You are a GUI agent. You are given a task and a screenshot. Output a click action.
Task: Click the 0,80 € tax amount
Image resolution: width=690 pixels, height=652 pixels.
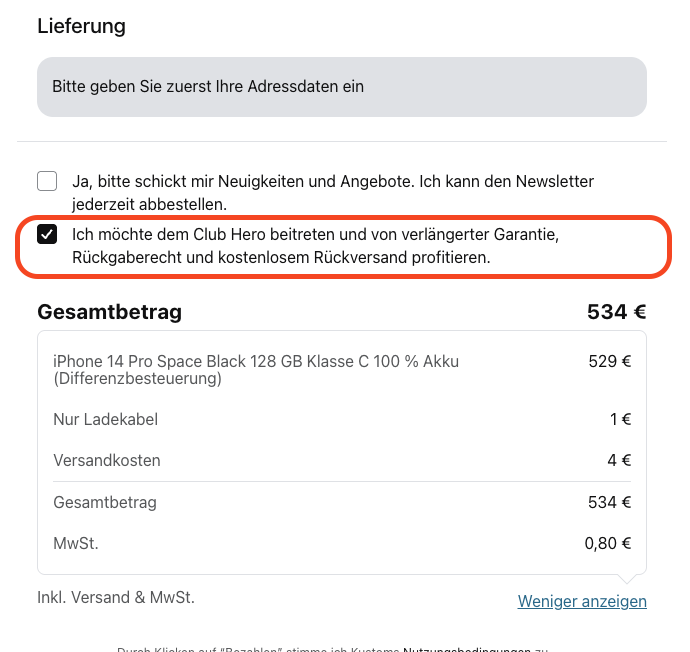(607, 544)
